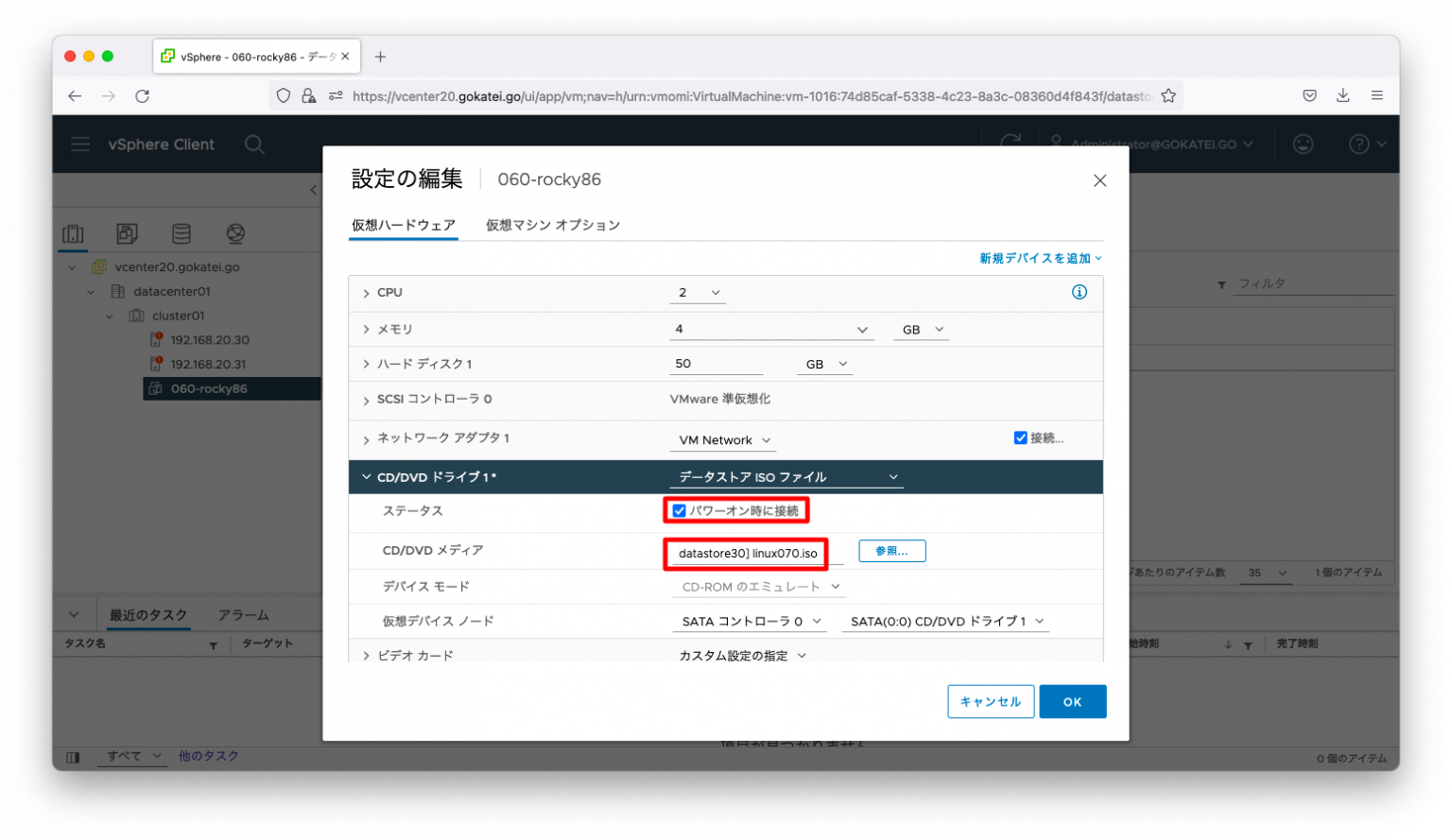Click the CPU info icon
The height and width of the screenshot is (840, 1452).
1079,292
